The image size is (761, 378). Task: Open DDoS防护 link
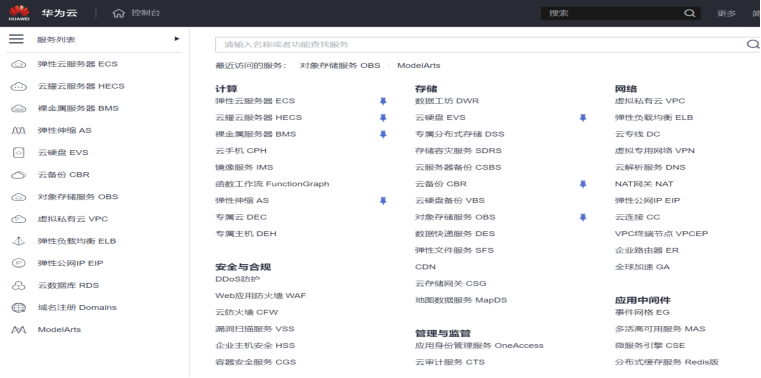pyautogui.click(x=238, y=279)
